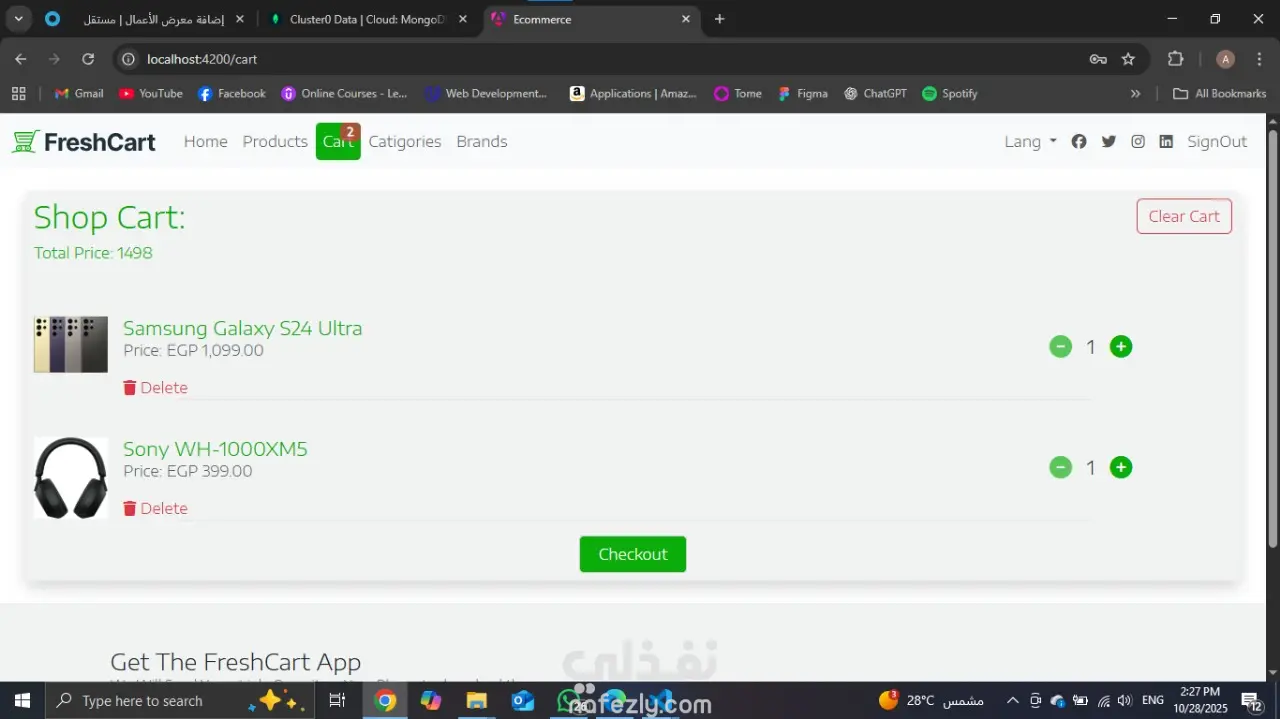
Task: Go to the Home nav link
Action: point(205,142)
